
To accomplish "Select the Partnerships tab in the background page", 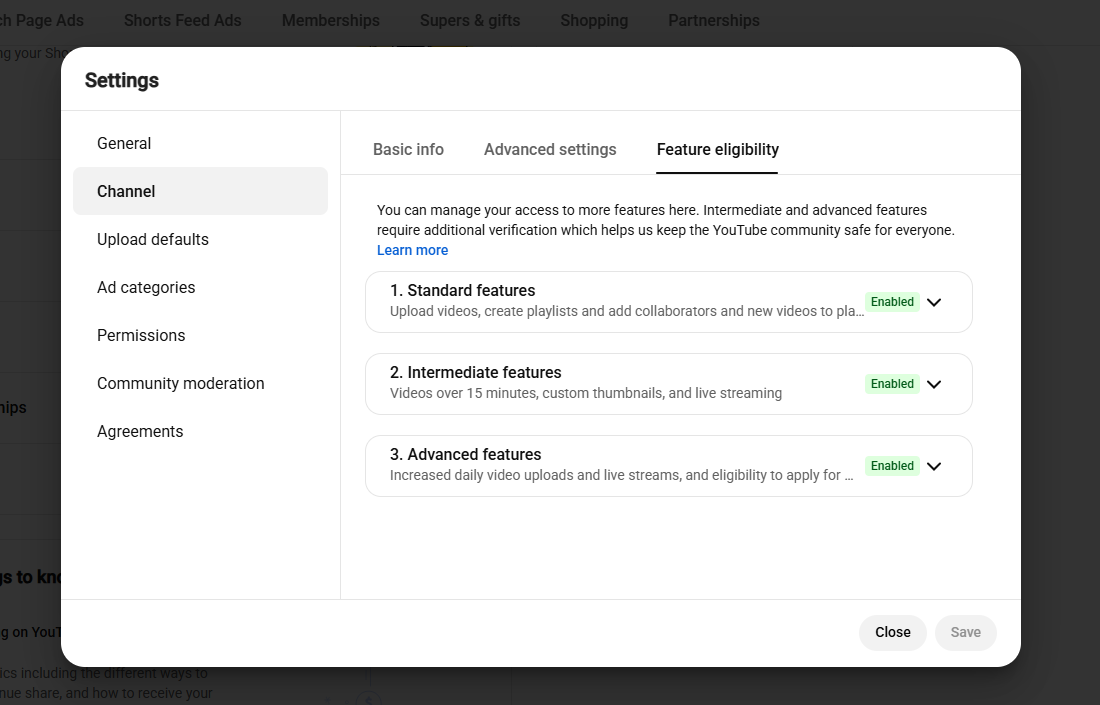I will tap(713, 20).
